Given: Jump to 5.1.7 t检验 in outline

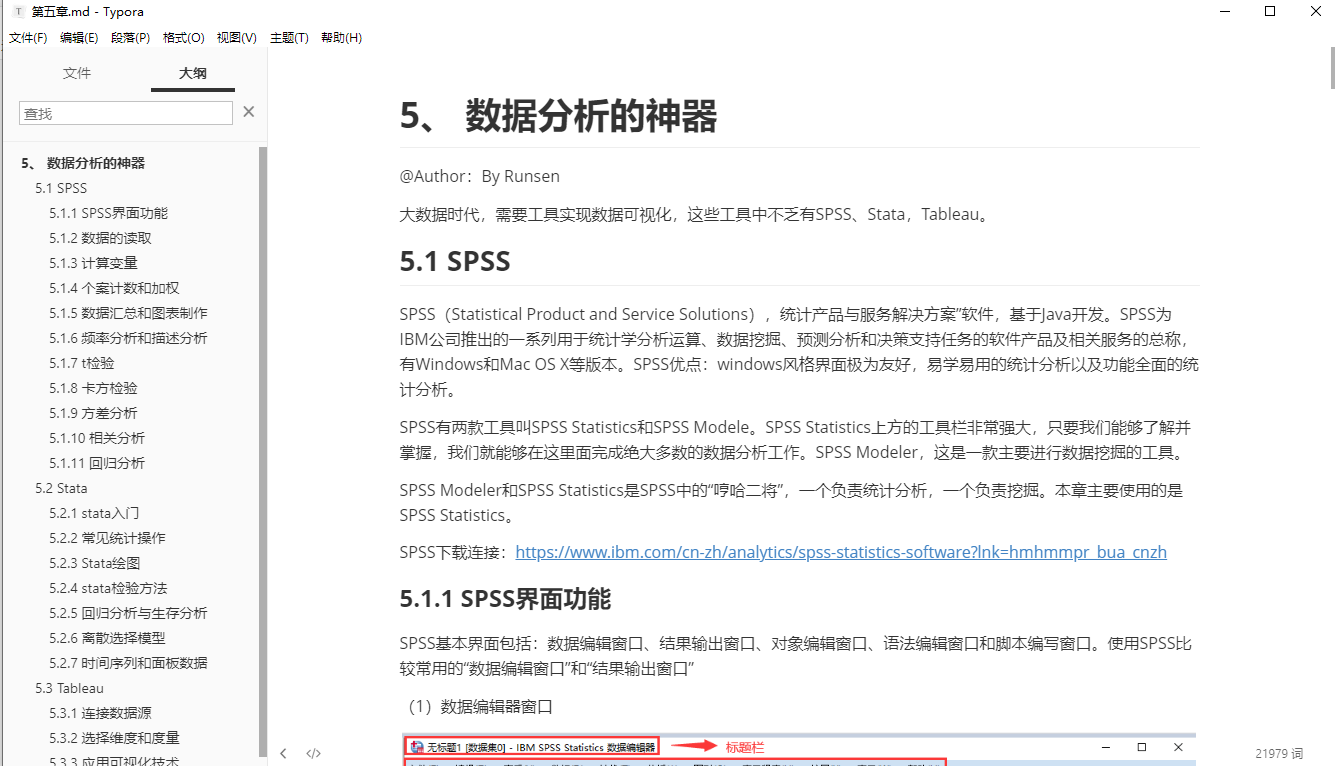Looking at the screenshot, I should (x=82, y=363).
